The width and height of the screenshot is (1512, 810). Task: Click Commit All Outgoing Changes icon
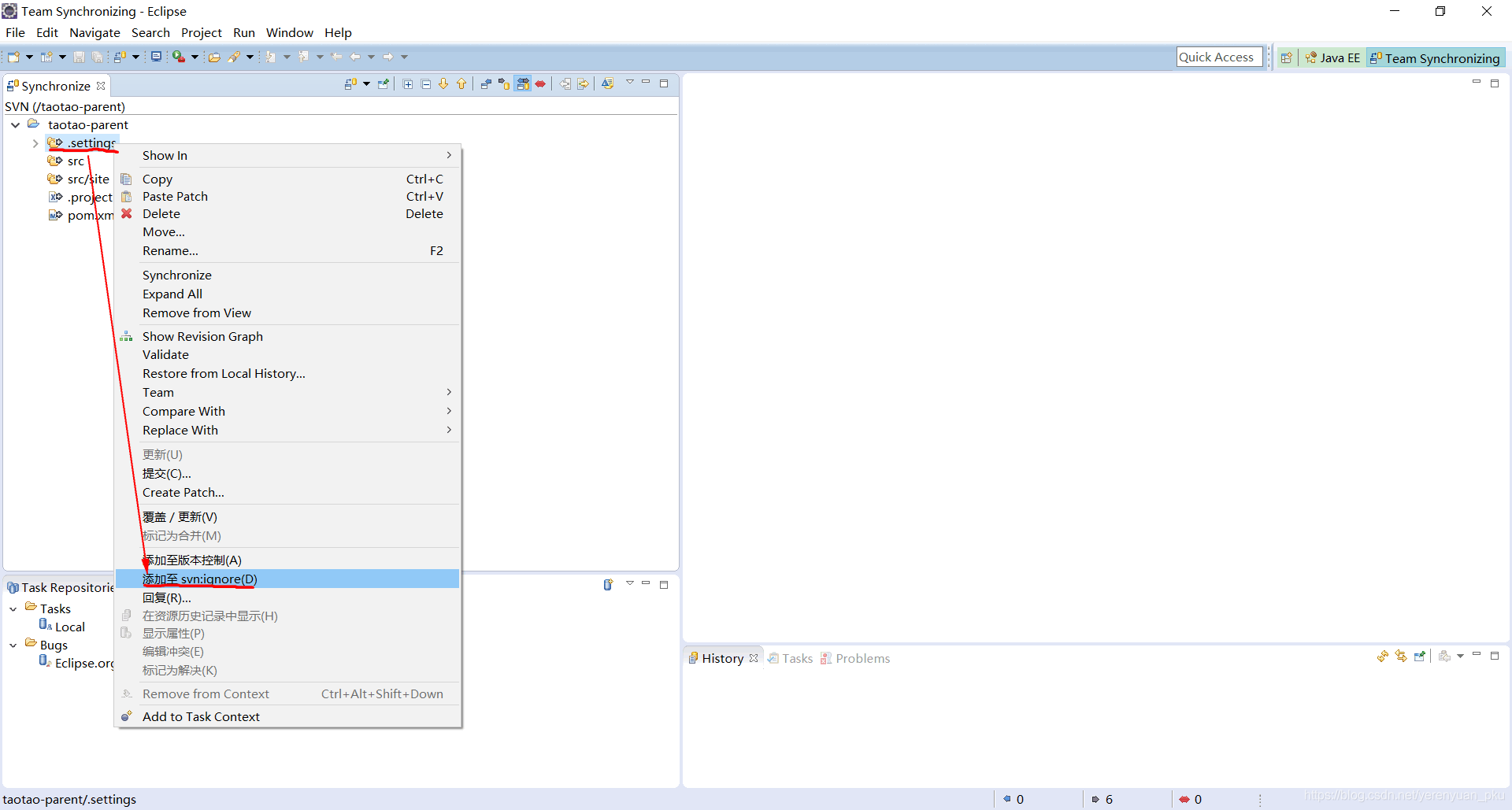[584, 84]
